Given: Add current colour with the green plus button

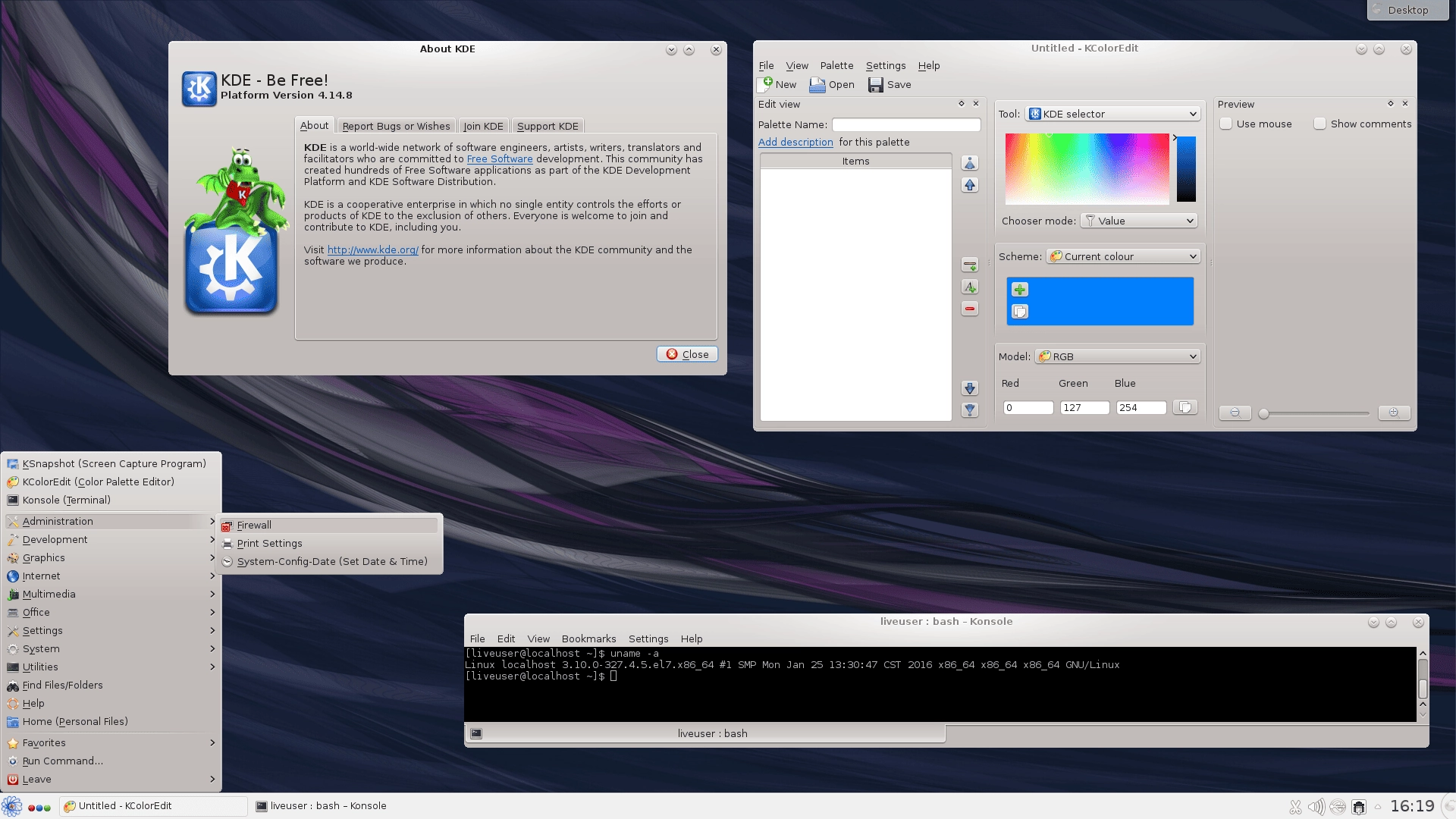Looking at the screenshot, I should click(x=1020, y=290).
